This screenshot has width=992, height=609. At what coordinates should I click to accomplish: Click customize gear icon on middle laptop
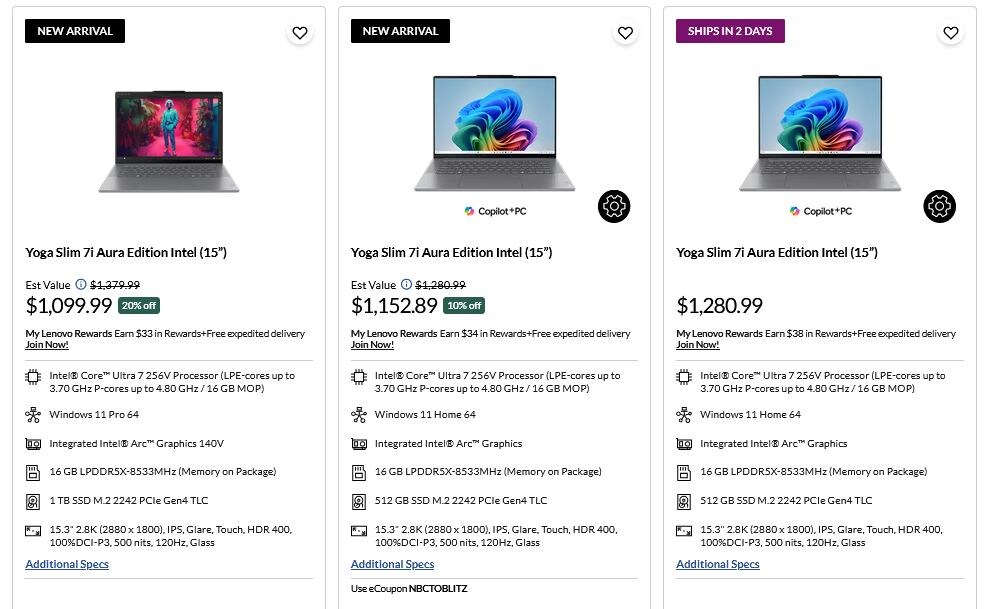[x=614, y=207]
